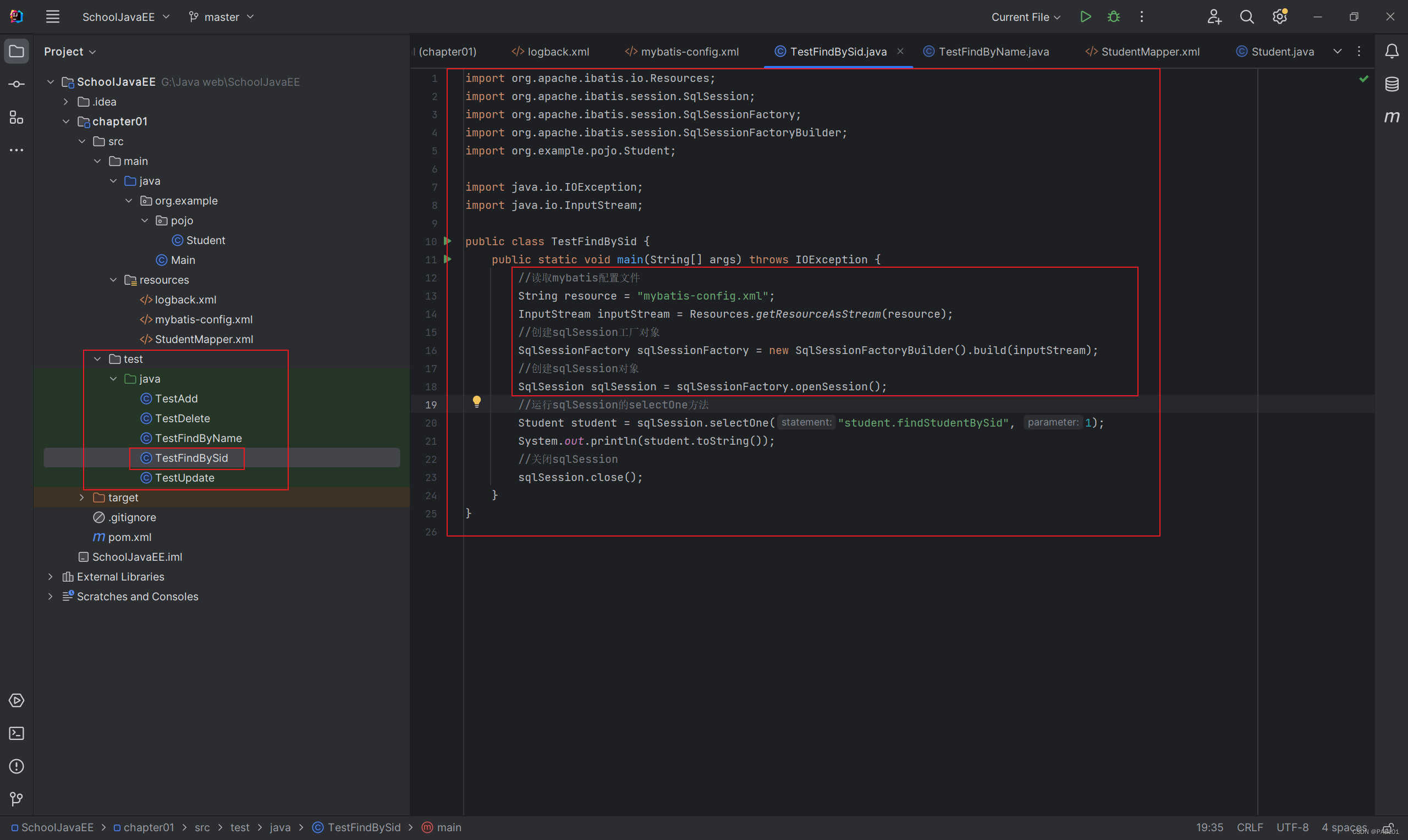This screenshot has height=840, width=1408.
Task: Expand External Libraries node
Action: 51,577
